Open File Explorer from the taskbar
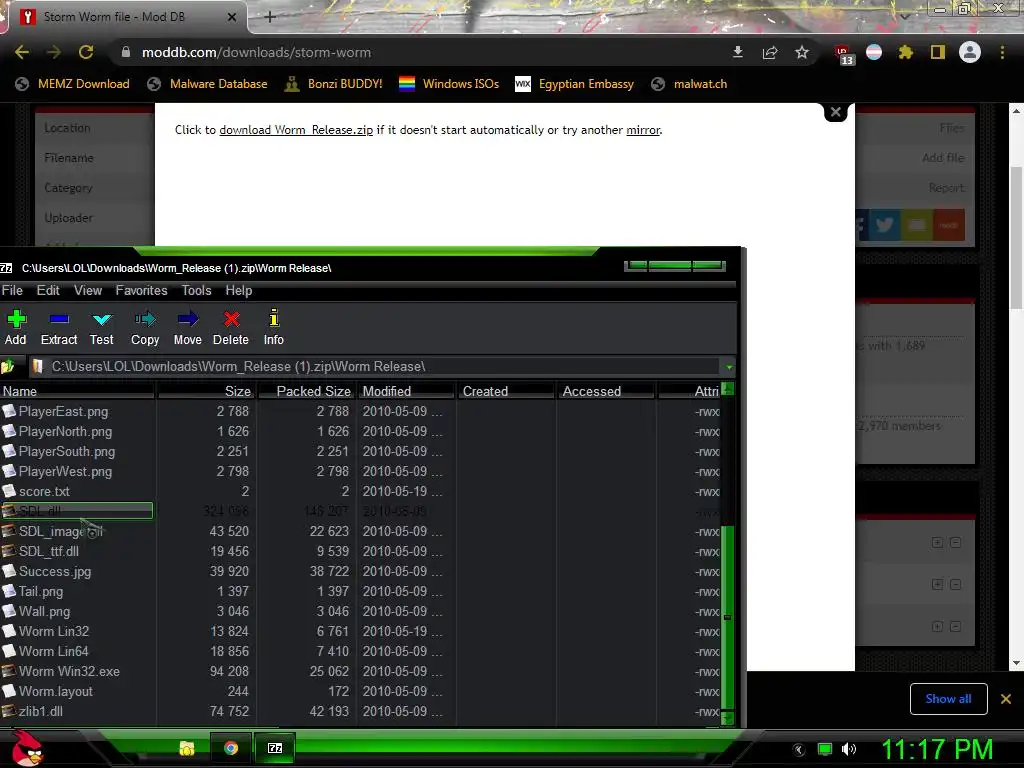The image size is (1024, 768). (187, 748)
